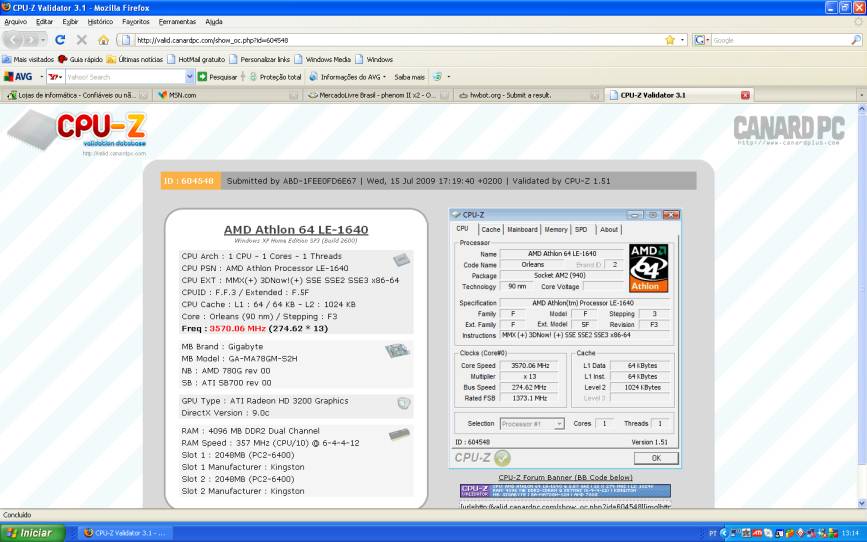
Task: Click the AMD 64 Athlon logo in the CPU-Z image
Action: (x=649, y=268)
